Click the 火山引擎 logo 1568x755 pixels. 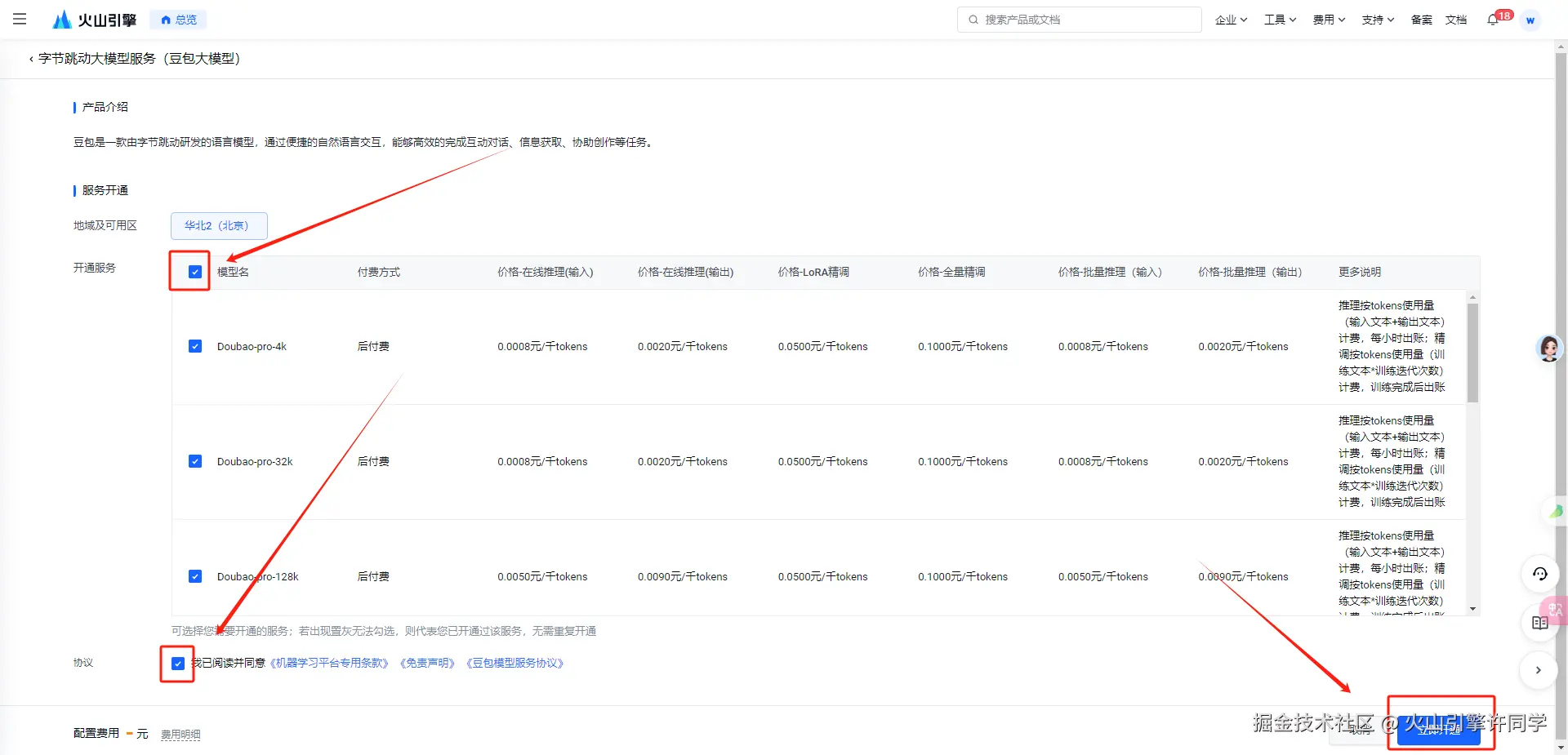click(x=95, y=20)
